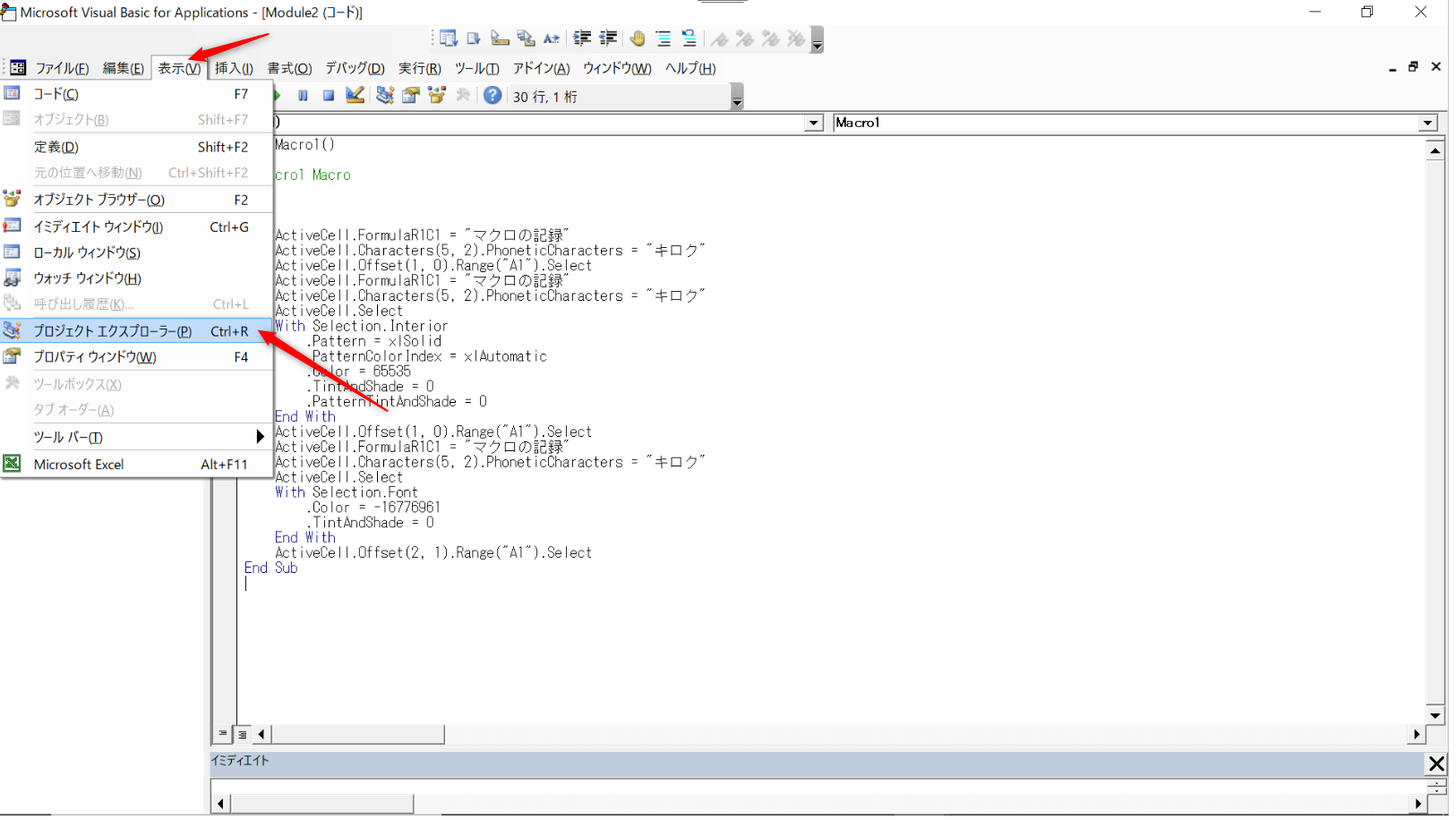
Task: Select Microsoft Excel menu entry
Action: coord(137,465)
